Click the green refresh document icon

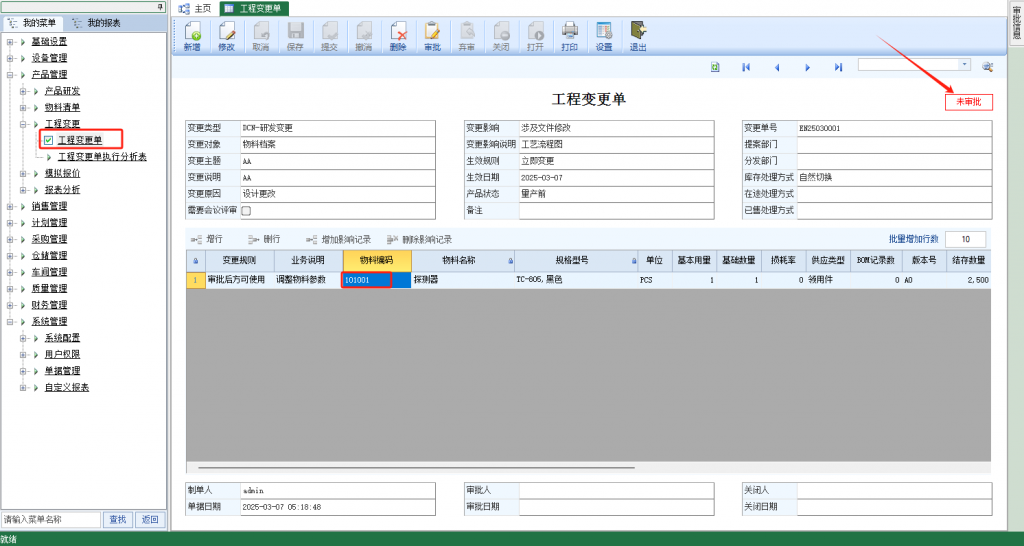tap(715, 67)
